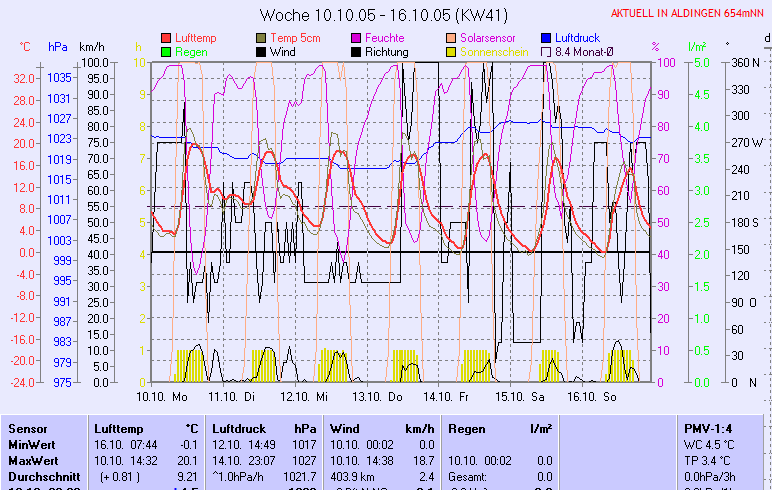This screenshot has height=490, width=772.
Task: Click the 8.4 Monat-Ø legend box
Action: tap(546, 52)
